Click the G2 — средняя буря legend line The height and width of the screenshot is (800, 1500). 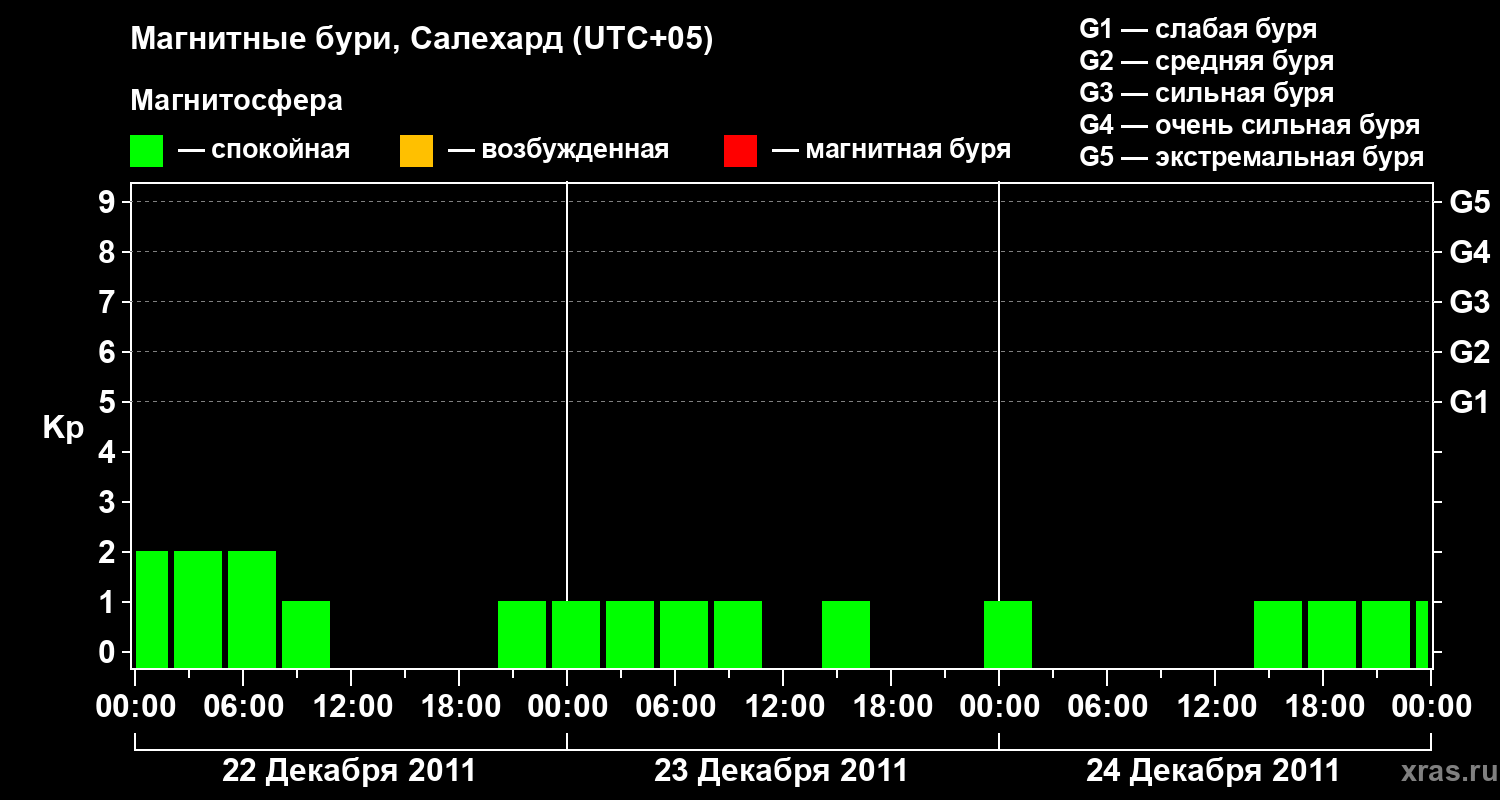click(1207, 61)
